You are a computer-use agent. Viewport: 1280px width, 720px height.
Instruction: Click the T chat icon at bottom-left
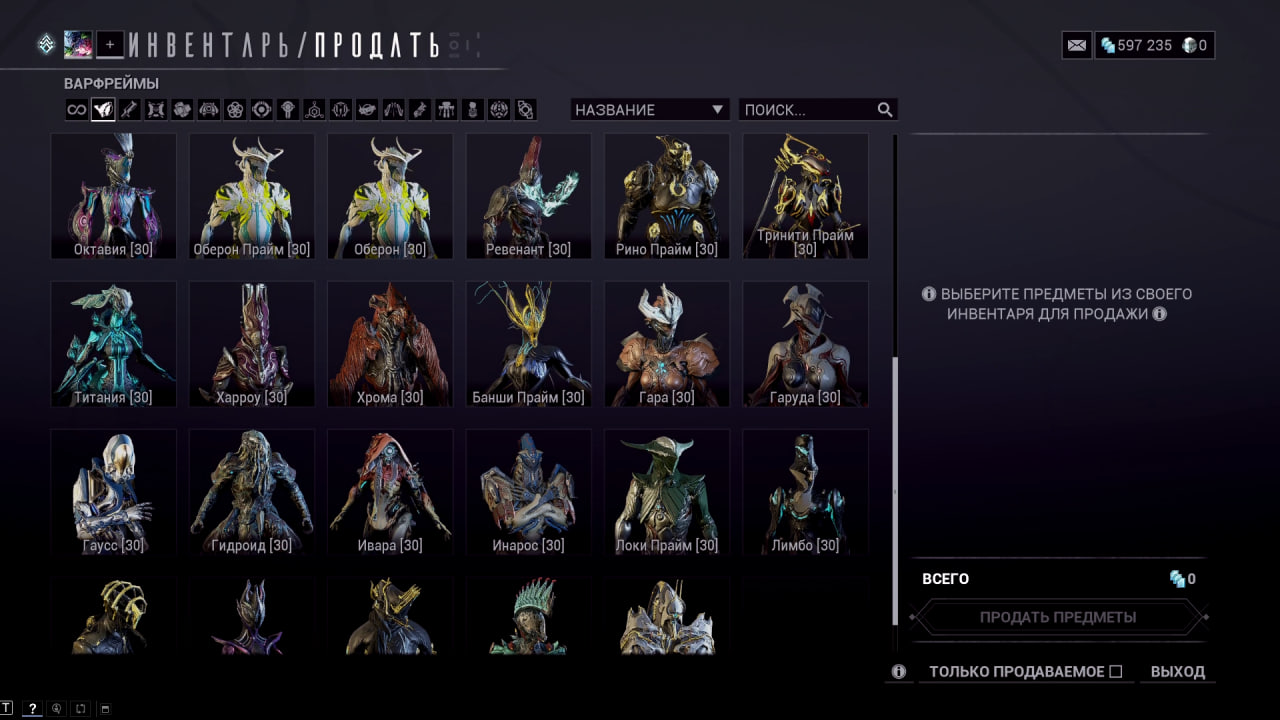point(7,709)
